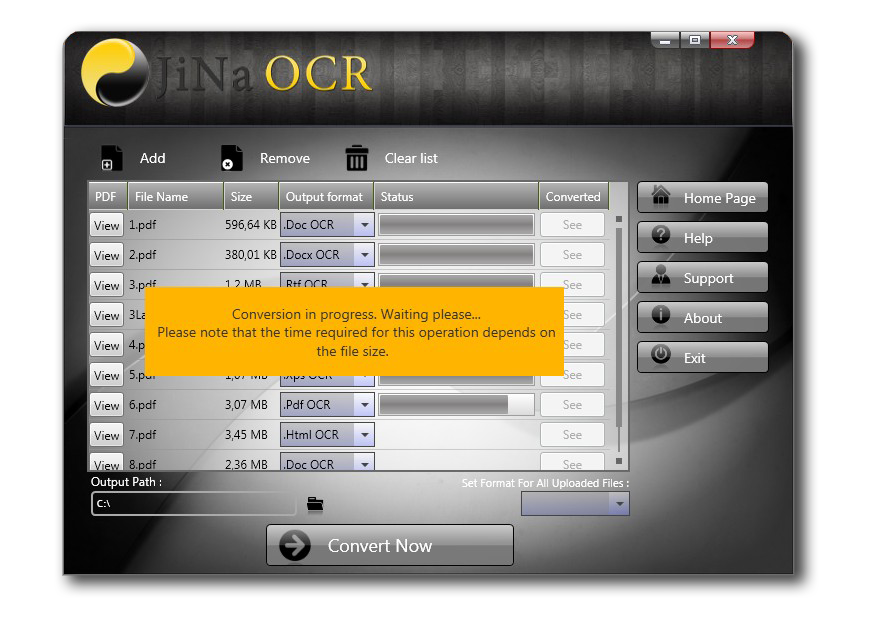Click the Exit power icon
Screen dimensions: 890x633
(661, 355)
